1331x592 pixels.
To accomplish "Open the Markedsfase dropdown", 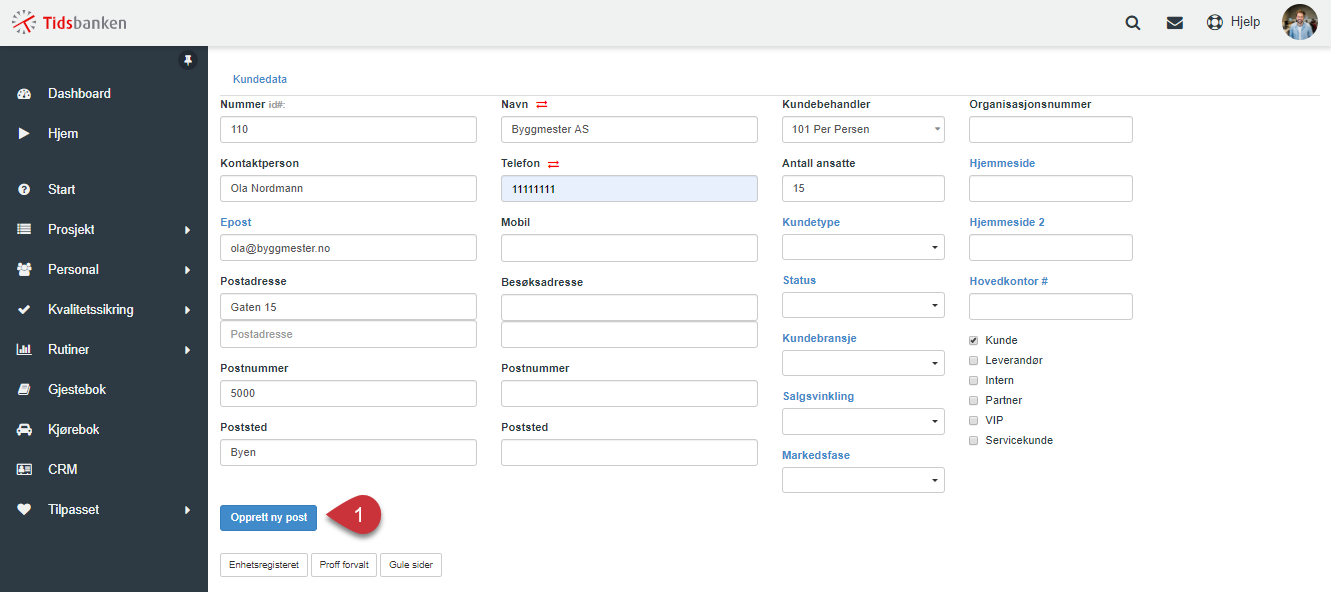I will (863, 481).
